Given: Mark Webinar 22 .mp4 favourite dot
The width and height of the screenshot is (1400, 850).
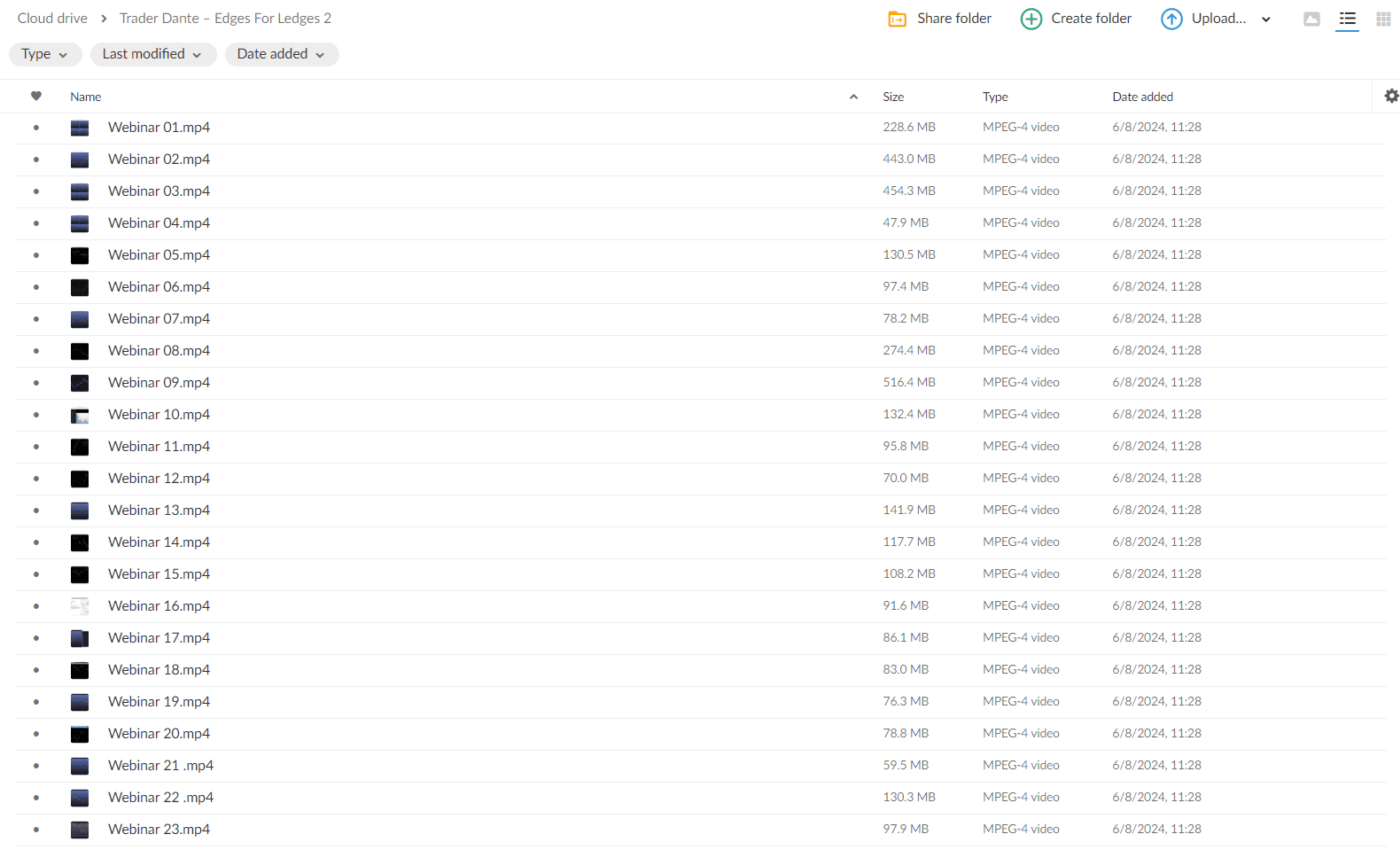Looking at the screenshot, I should [36, 798].
